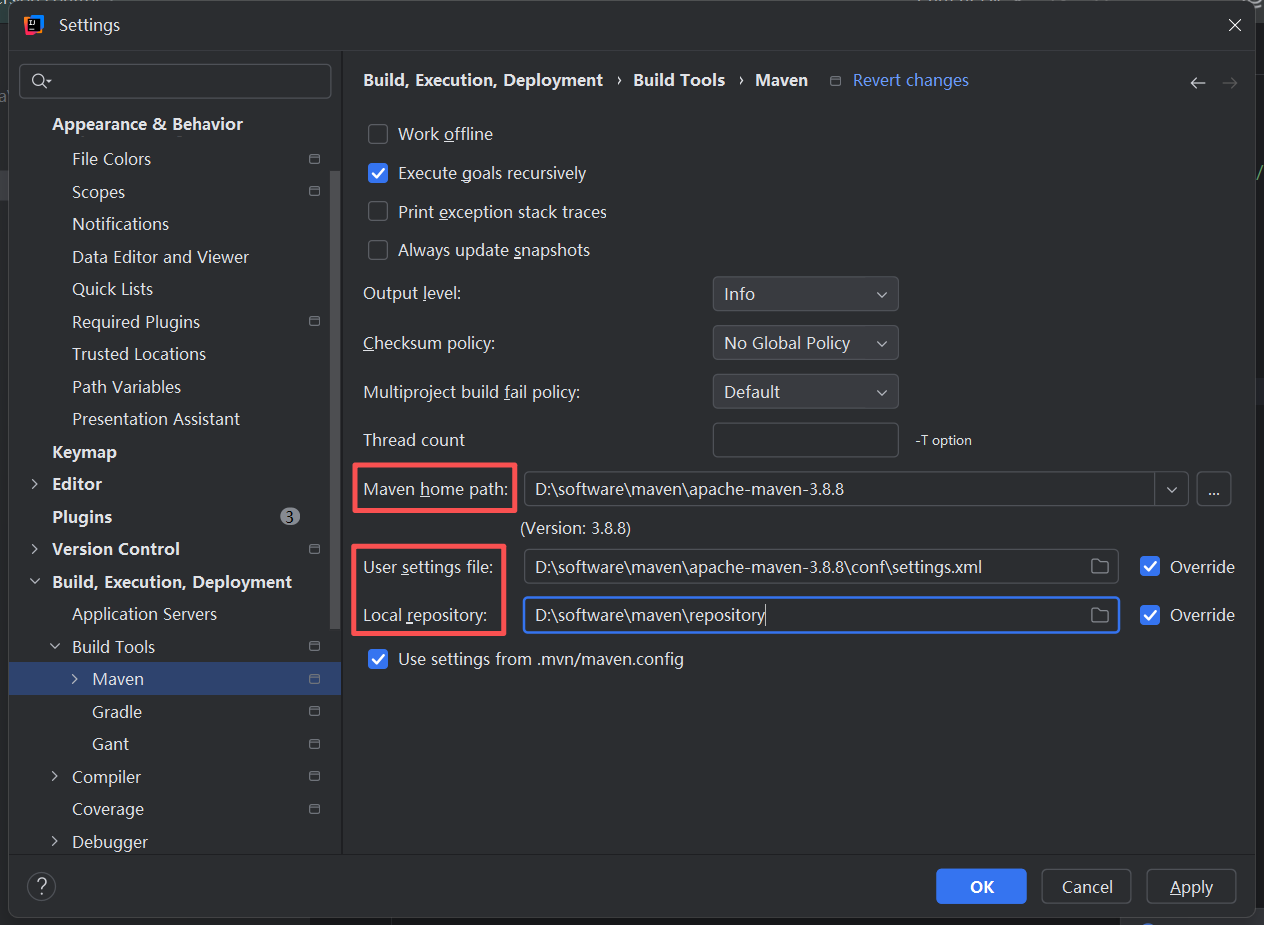Click project-level icon beside Compiler
The image size is (1264, 925).
[314, 776]
